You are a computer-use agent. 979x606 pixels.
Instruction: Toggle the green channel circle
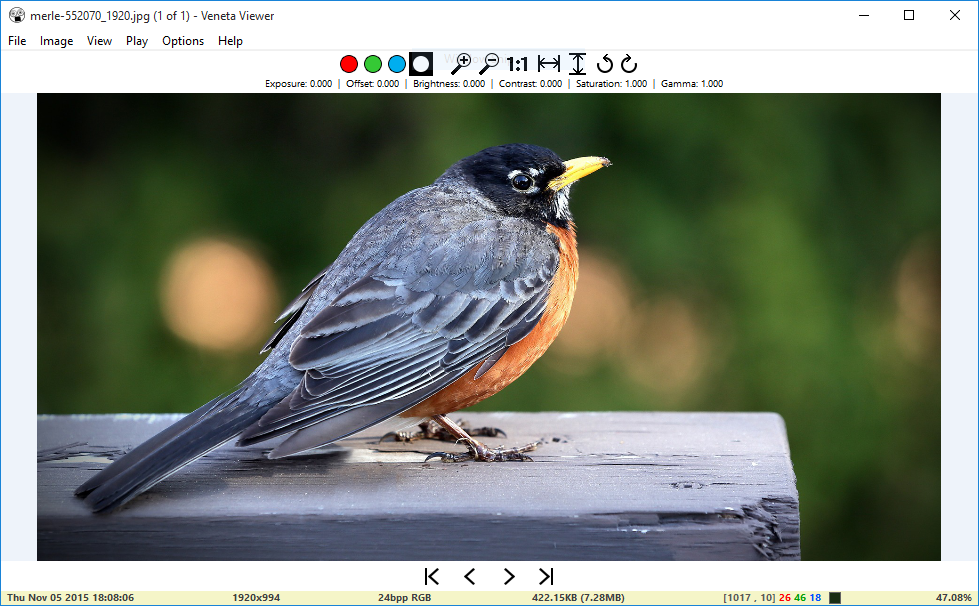point(373,64)
